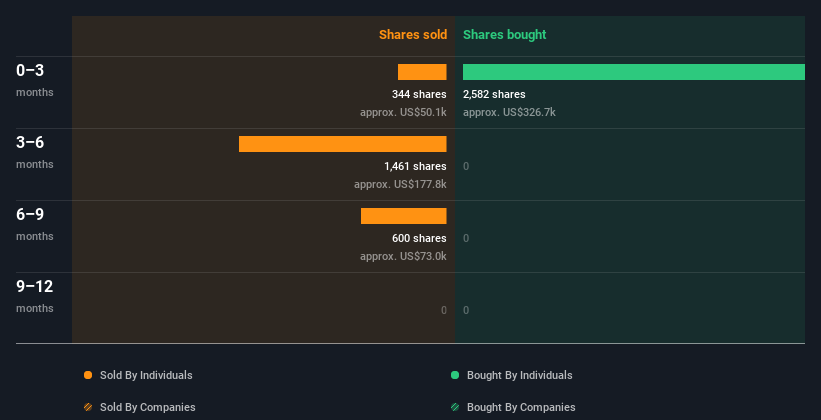
Task: Click the 6–9 months row label
Action: 35,224
